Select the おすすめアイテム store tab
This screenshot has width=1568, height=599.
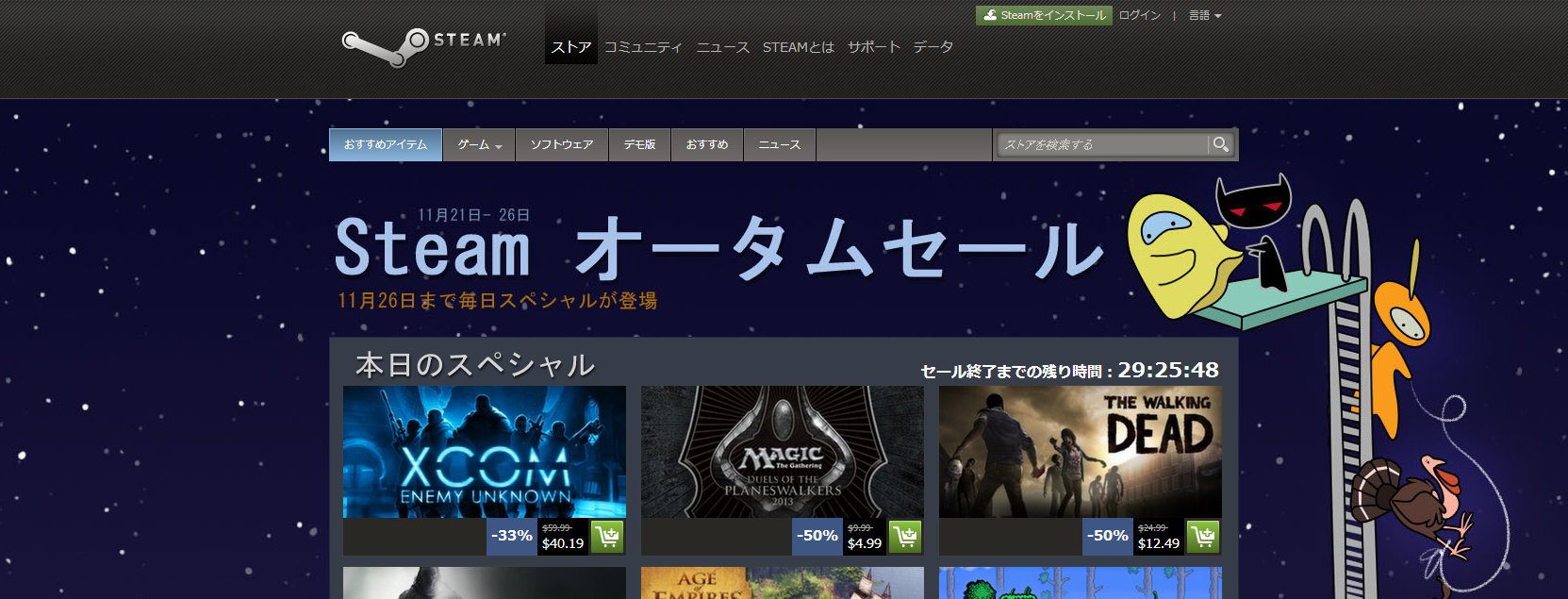point(385,144)
